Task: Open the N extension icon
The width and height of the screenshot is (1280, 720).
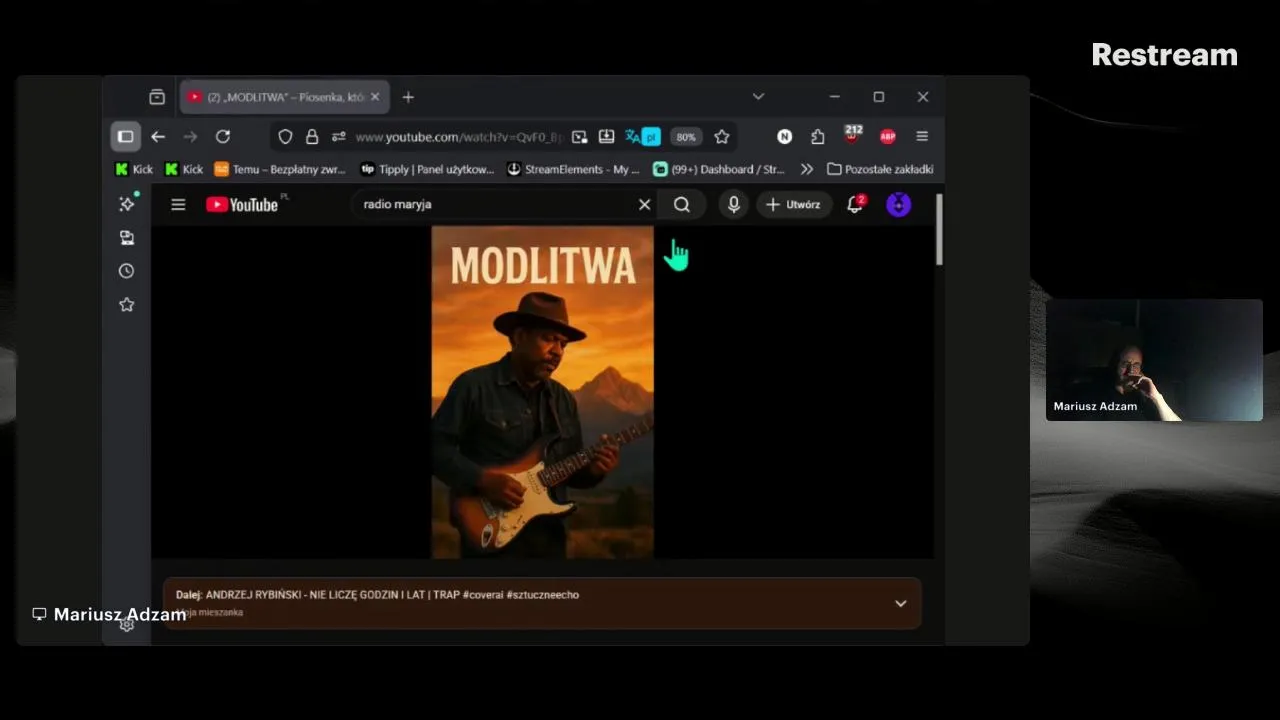Action: pos(785,137)
